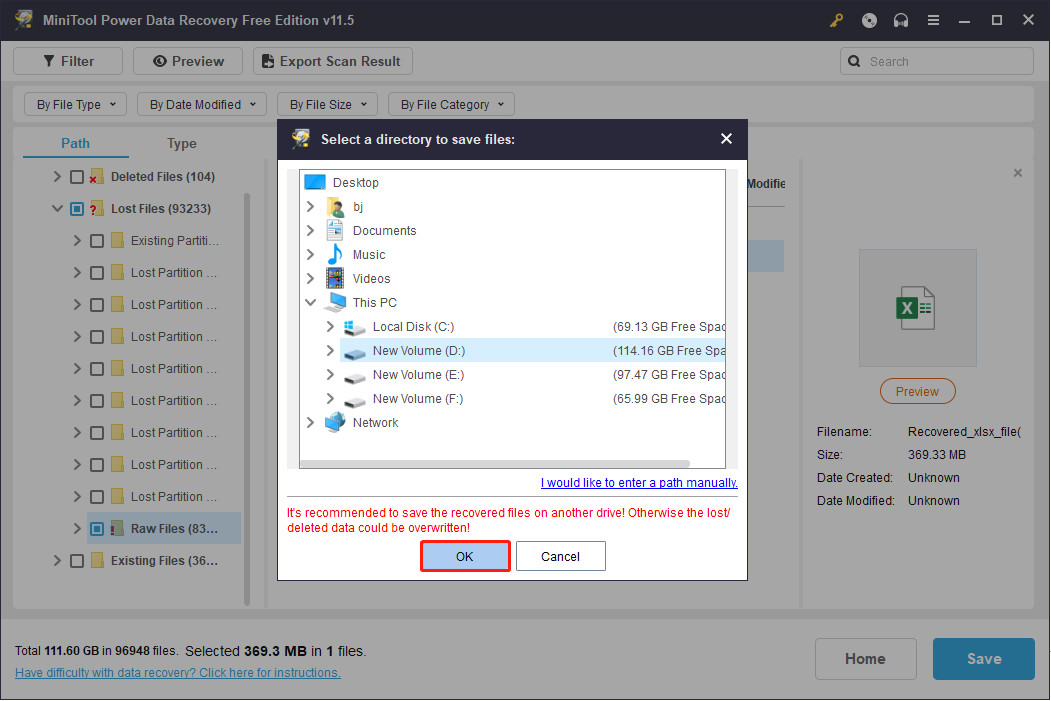
Task: Click the Music note icon
Action: tap(334, 254)
